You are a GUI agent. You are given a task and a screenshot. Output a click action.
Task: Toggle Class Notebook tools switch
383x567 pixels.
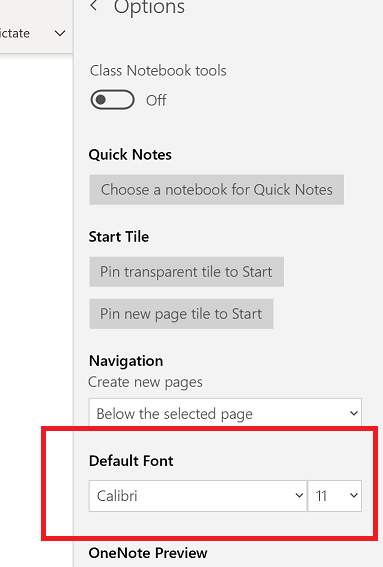click(112, 100)
